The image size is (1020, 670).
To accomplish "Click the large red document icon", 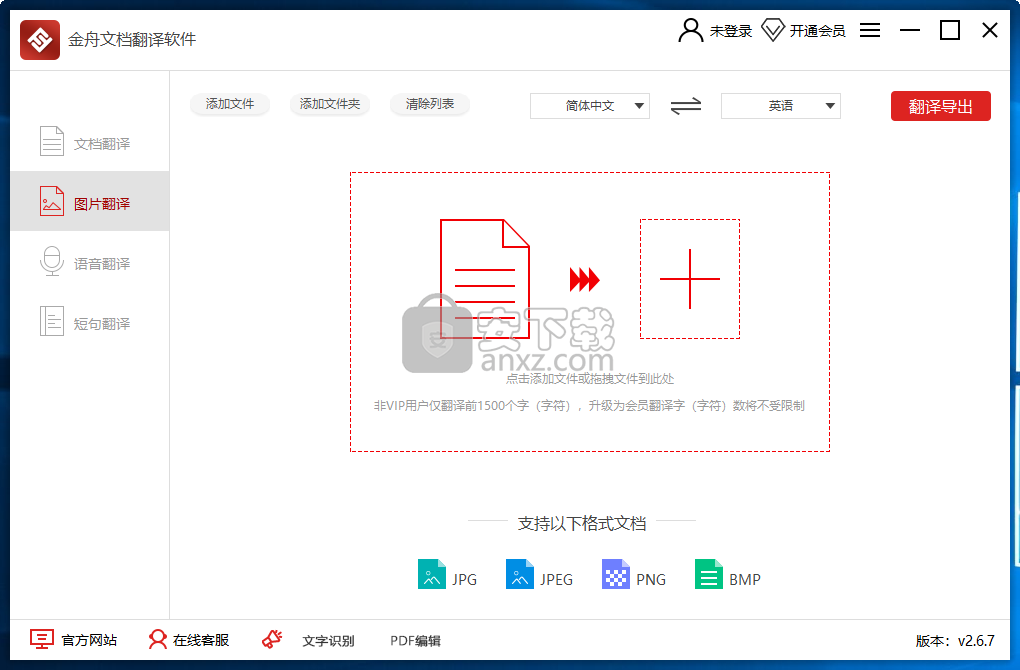I will point(485,279).
